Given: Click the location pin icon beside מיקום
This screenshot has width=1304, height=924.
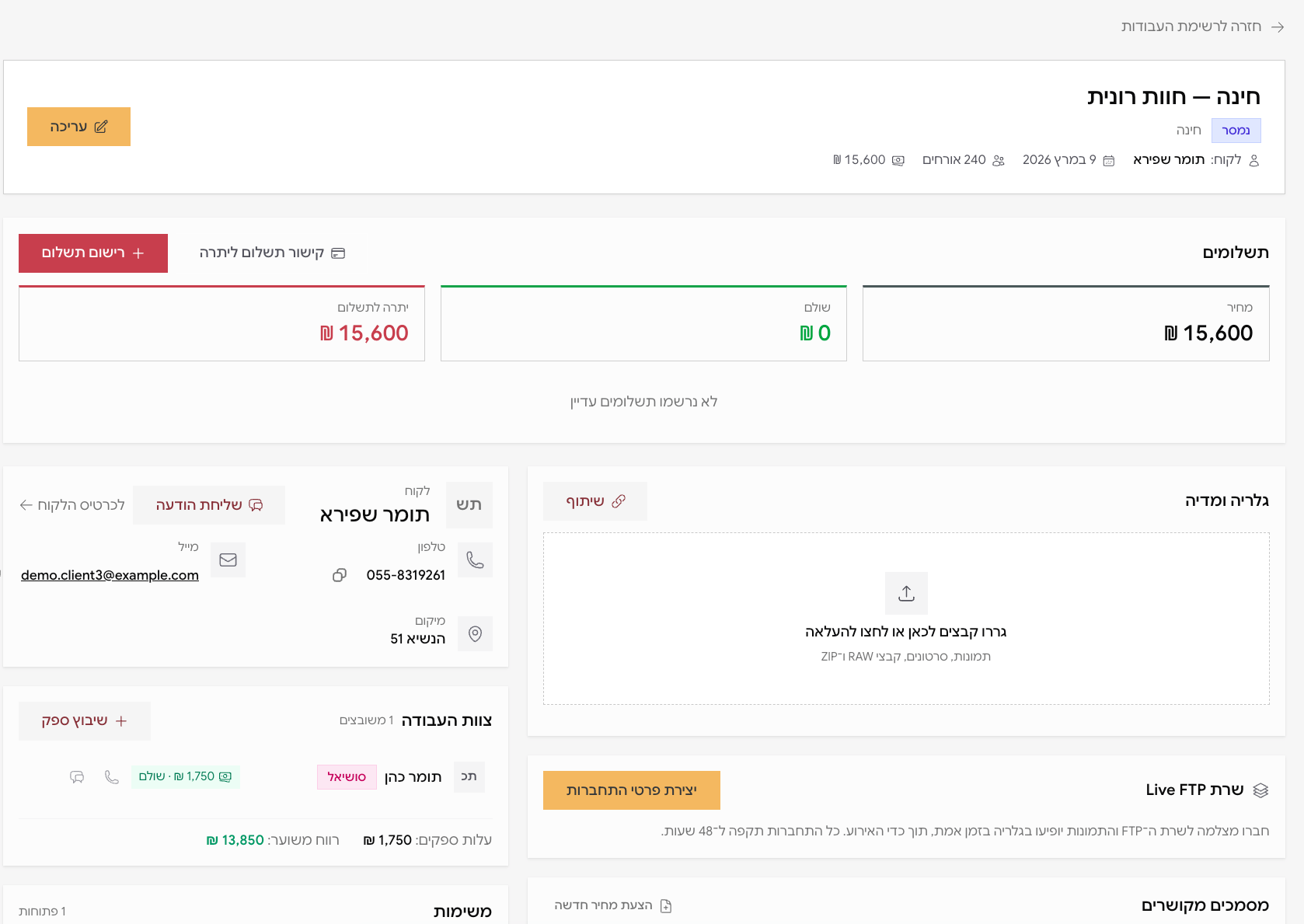Looking at the screenshot, I should pos(475,634).
